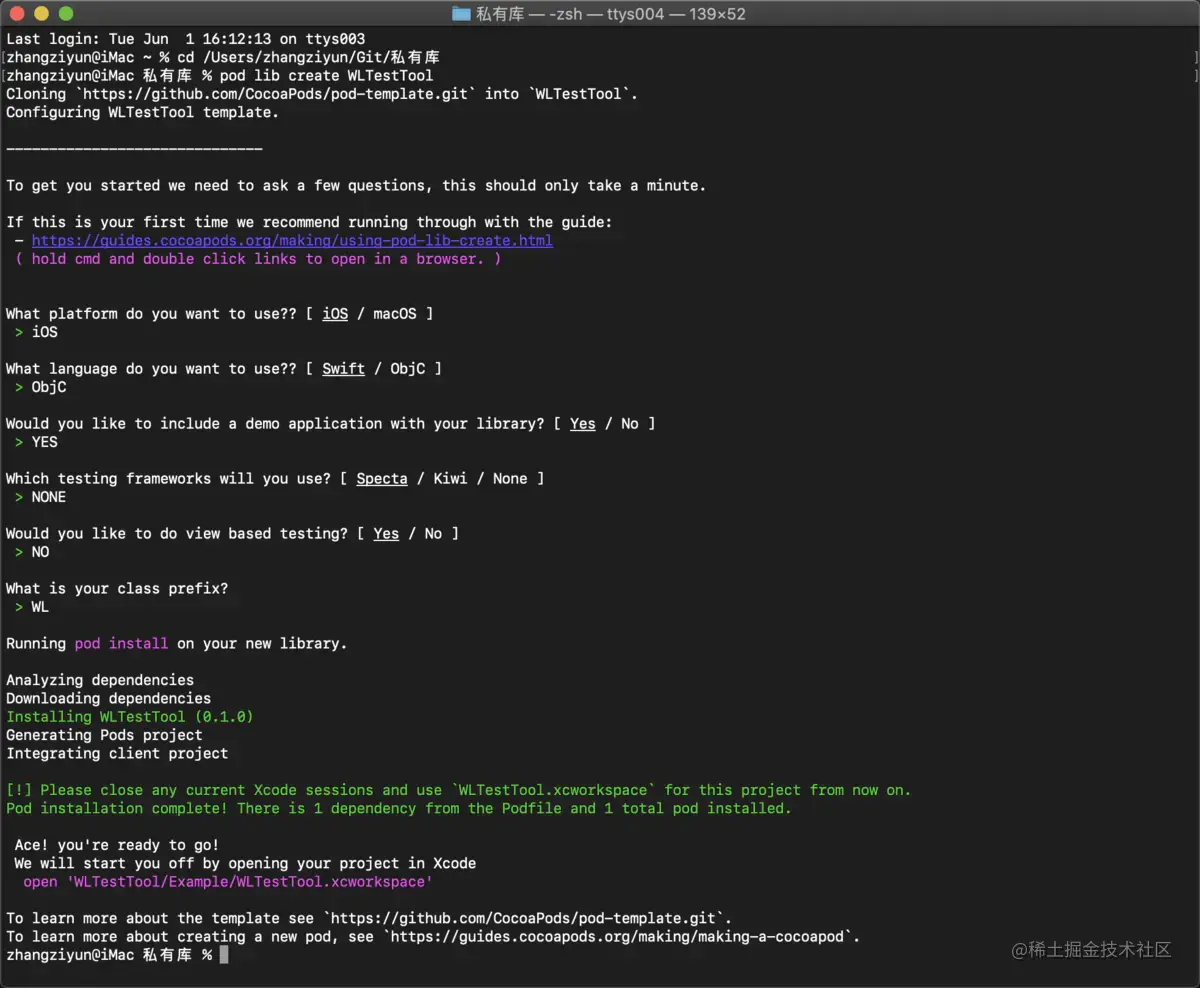
Task: Click the 'Ace! you're ready to go!' line
Action: coord(117,845)
